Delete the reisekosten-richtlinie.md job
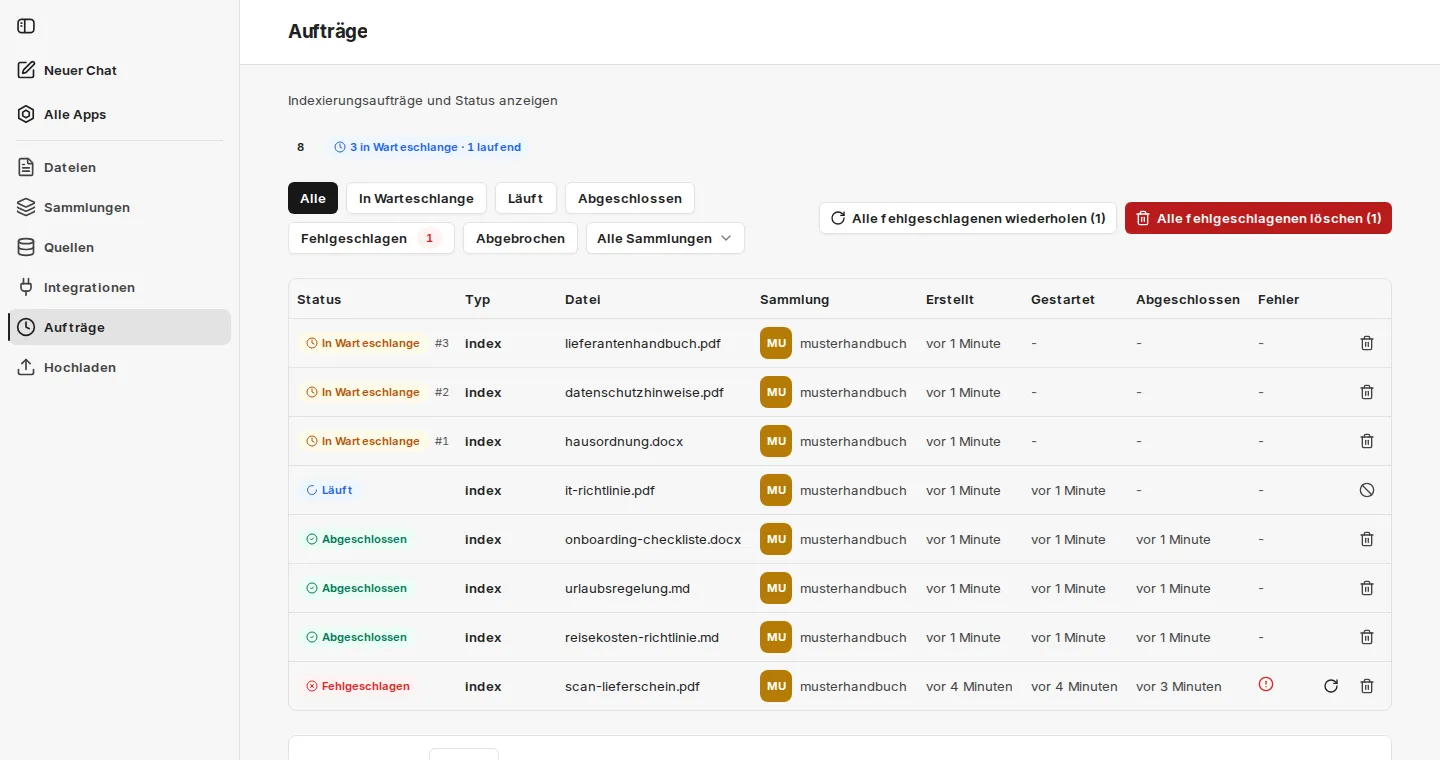The image size is (1440, 760). pos(1367,637)
